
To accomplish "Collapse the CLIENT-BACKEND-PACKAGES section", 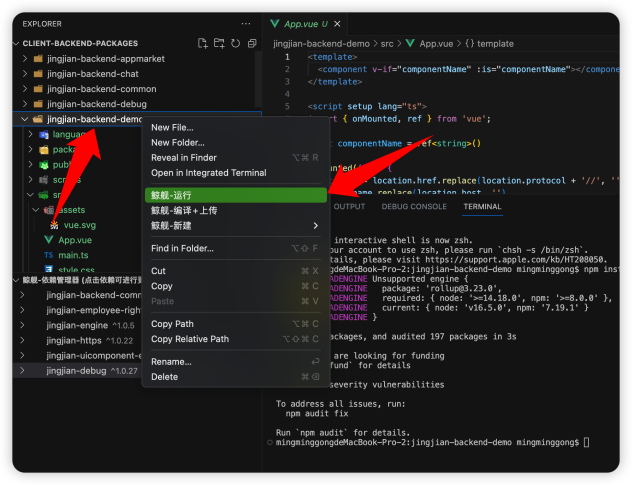I will [78, 43].
